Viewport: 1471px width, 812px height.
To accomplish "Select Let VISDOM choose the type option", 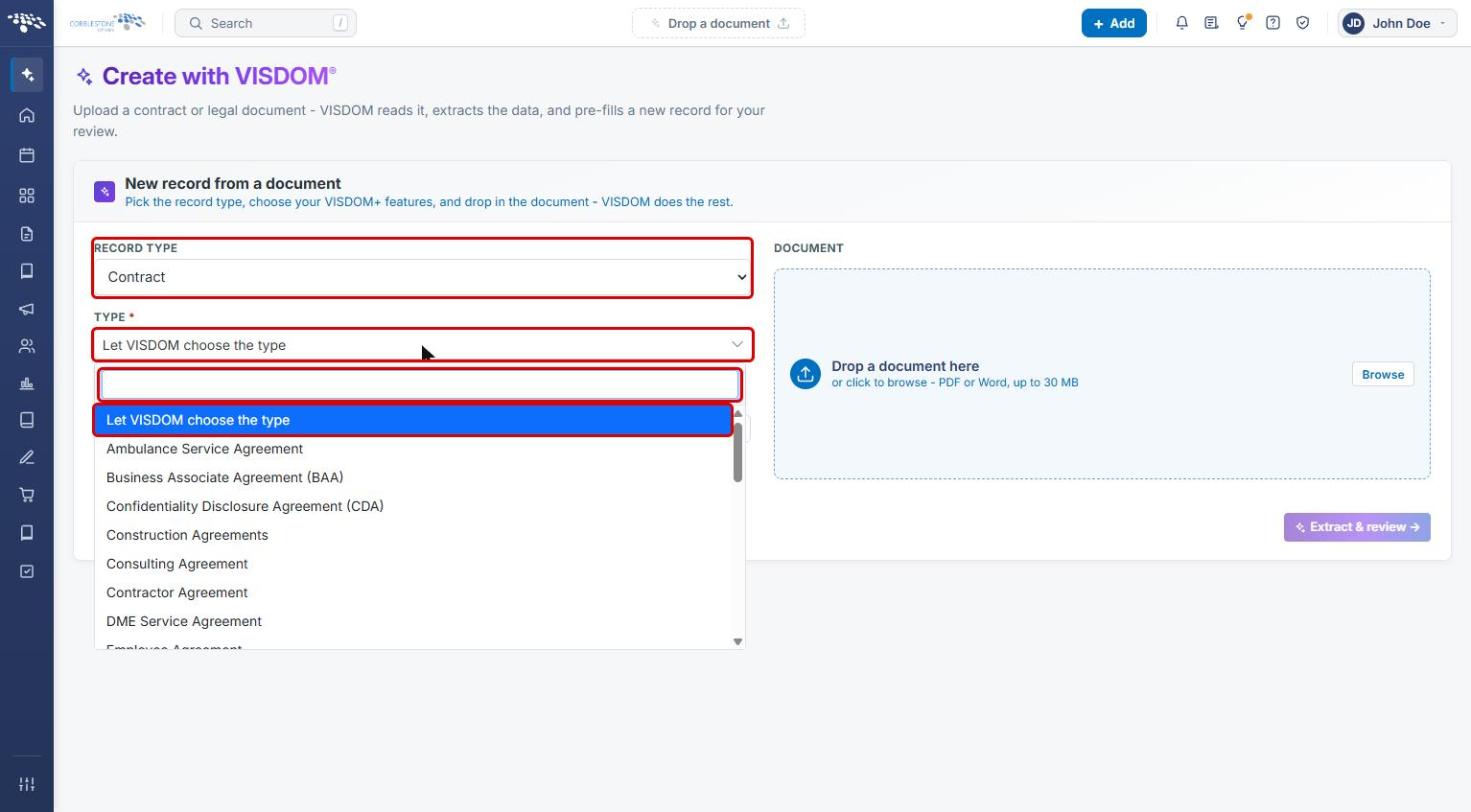I will (x=413, y=420).
